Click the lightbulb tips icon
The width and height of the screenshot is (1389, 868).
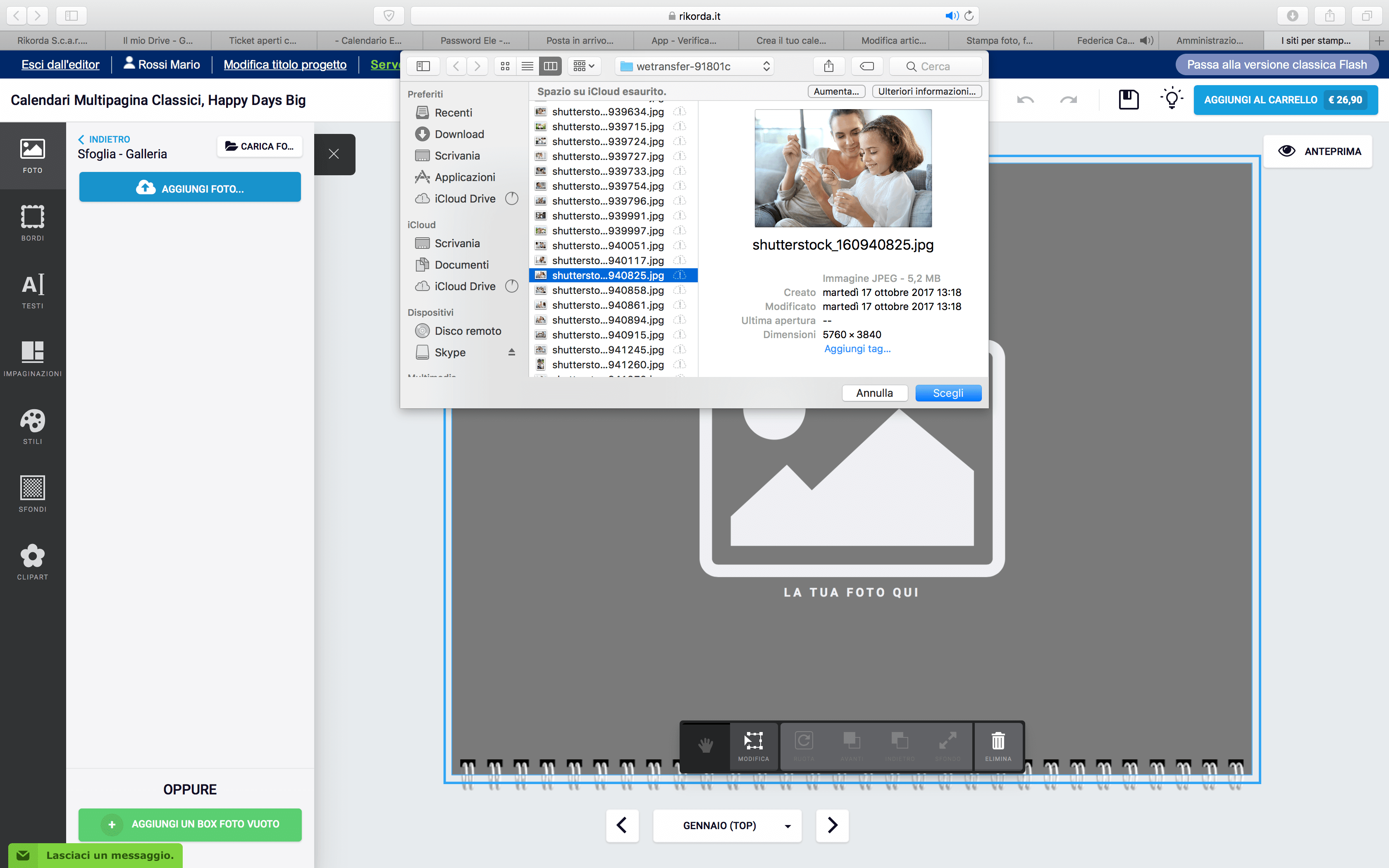[x=1172, y=99]
